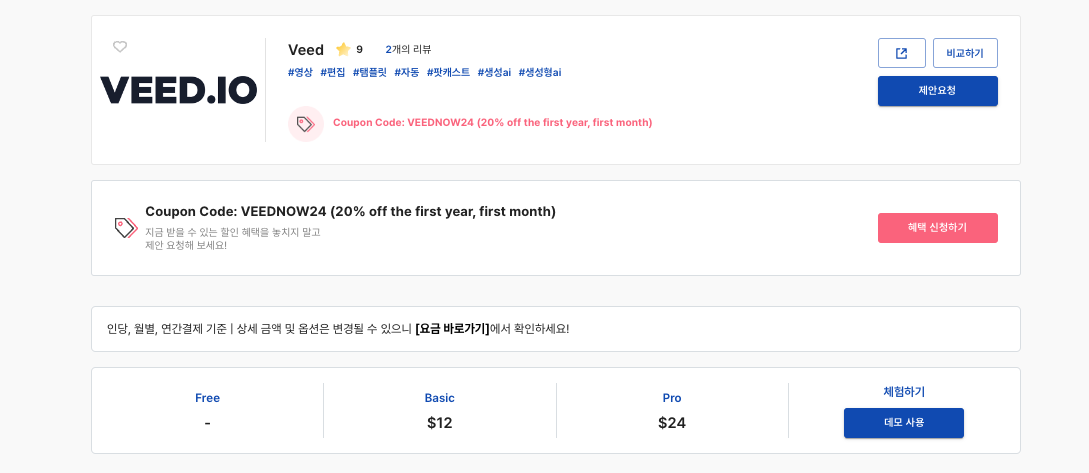Image resolution: width=1089 pixels, height=473 pixels.
Task: Click the 혜택 신청하기 button
Action: pyautogui.click(x=937, y=228)
